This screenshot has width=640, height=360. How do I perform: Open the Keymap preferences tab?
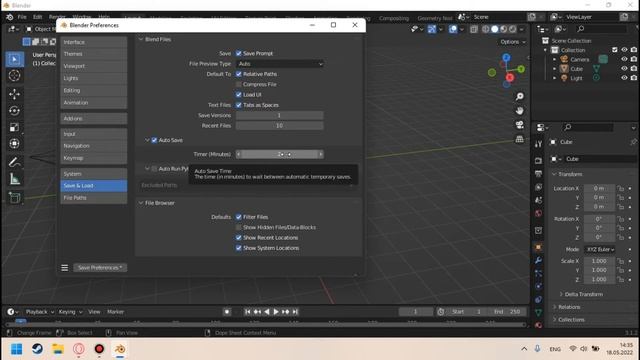click(94, 158)
